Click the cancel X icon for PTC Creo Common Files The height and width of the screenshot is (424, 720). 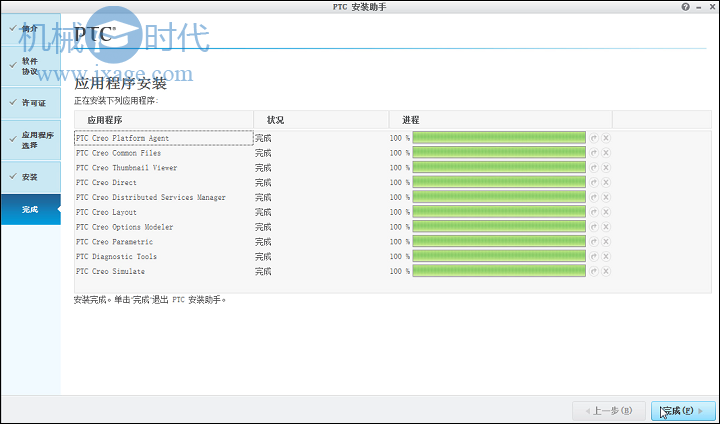pyautogui.click(x=606, y=153)
